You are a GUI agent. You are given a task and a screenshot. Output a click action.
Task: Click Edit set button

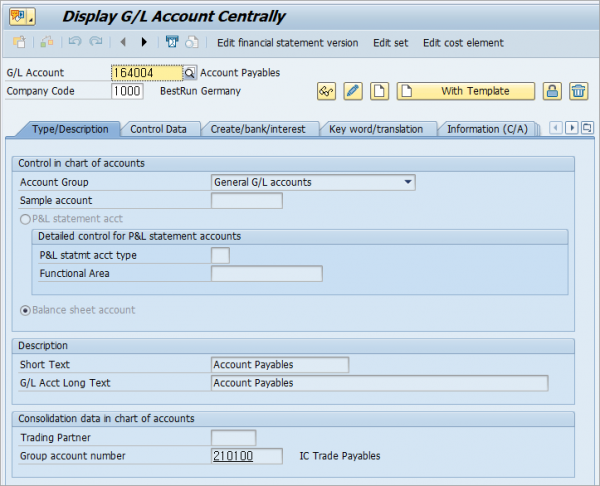tap(391, 43)
